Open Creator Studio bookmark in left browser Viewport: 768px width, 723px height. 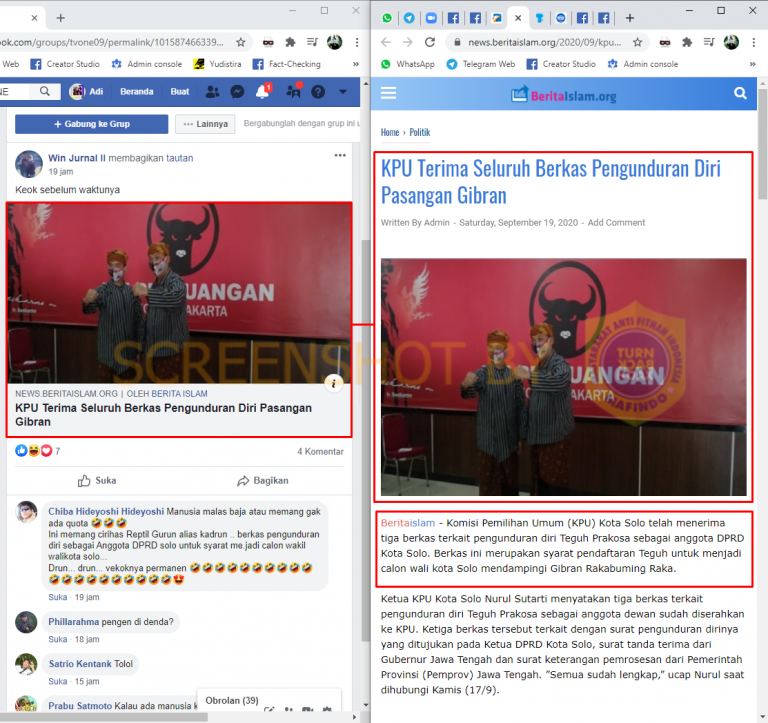tap(65, 64)
